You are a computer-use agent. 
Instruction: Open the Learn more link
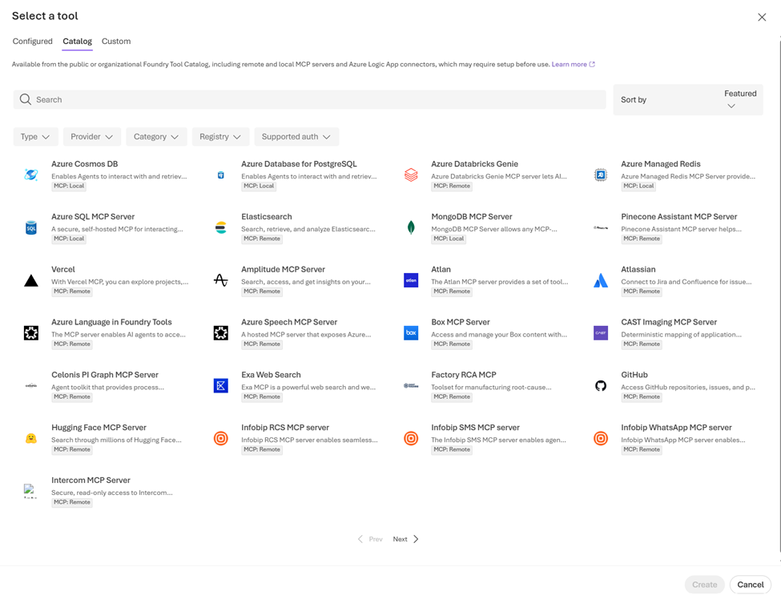[573, 64]
